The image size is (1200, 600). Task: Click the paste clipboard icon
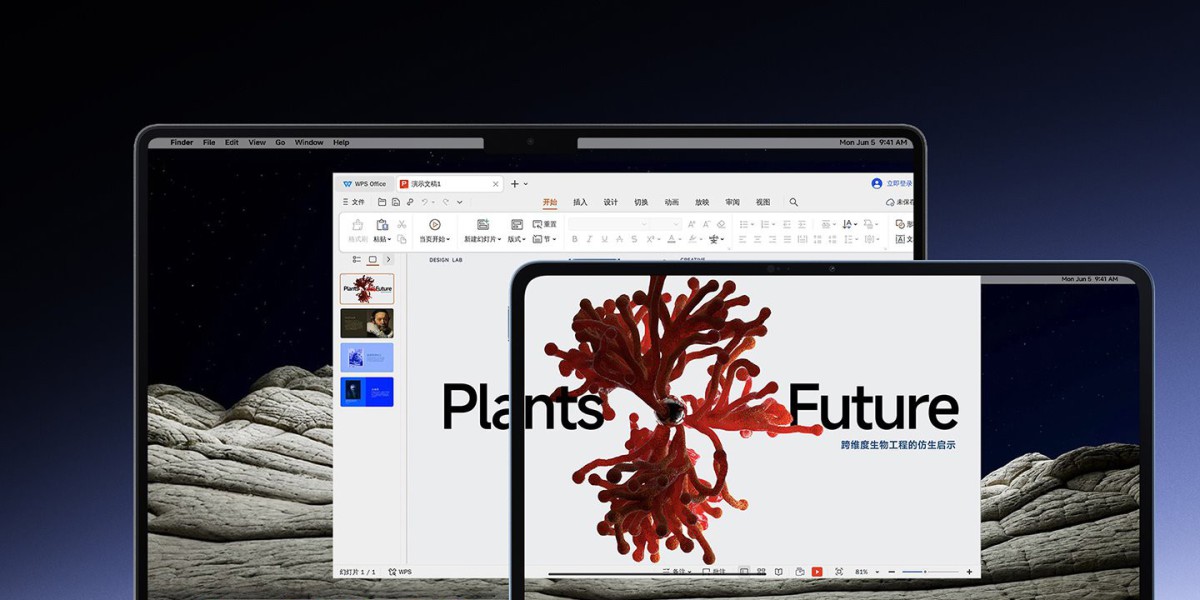click(x=382, y=225)
